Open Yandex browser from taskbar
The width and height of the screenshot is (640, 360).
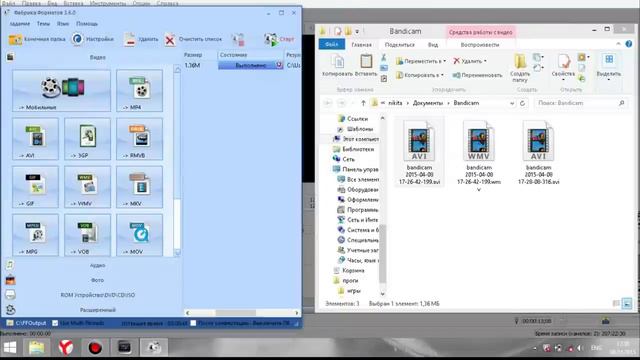65,347
